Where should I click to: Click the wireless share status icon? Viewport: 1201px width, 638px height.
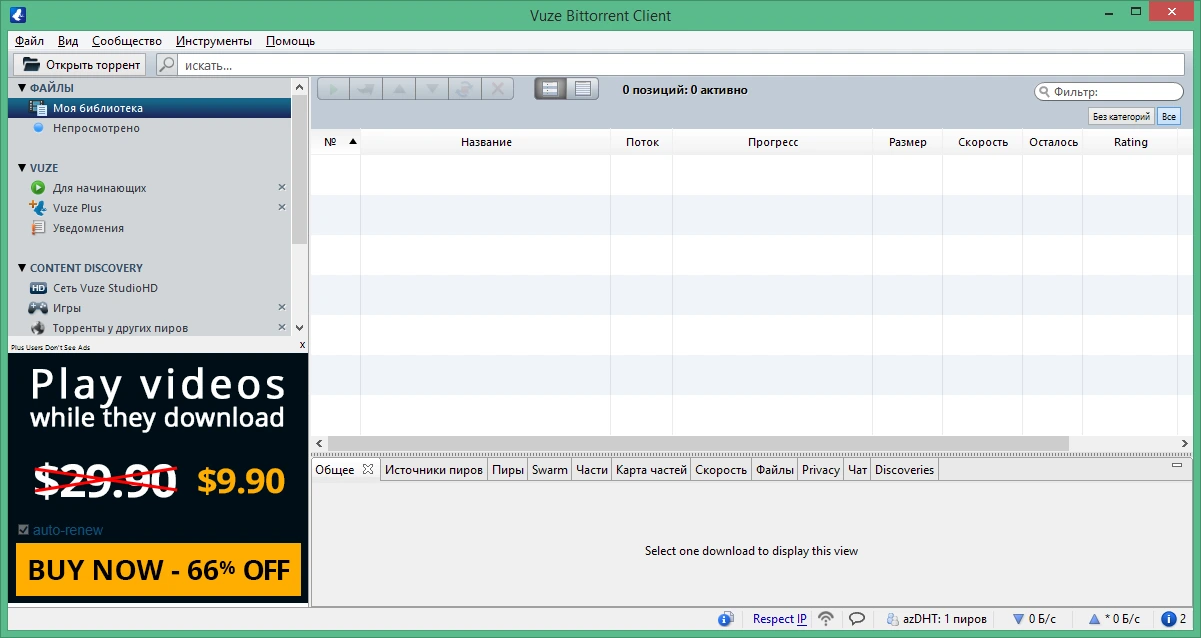coord(826,619)
